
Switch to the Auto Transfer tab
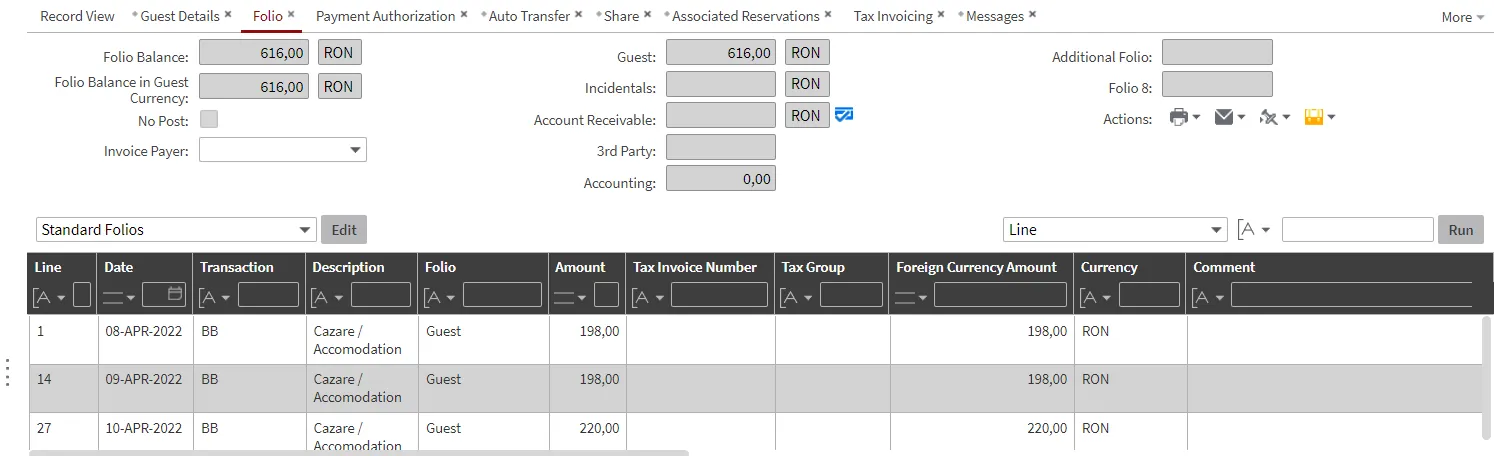pyautogui.click(x=529, y=16)
